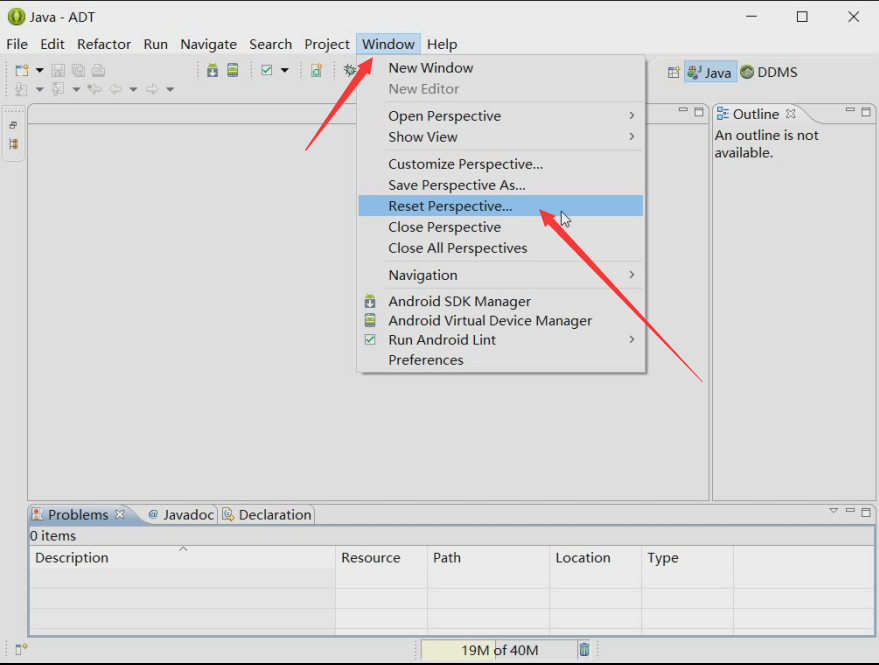Select the Java perspective button
Screen dimensions: 879x665
pos(710,72)
